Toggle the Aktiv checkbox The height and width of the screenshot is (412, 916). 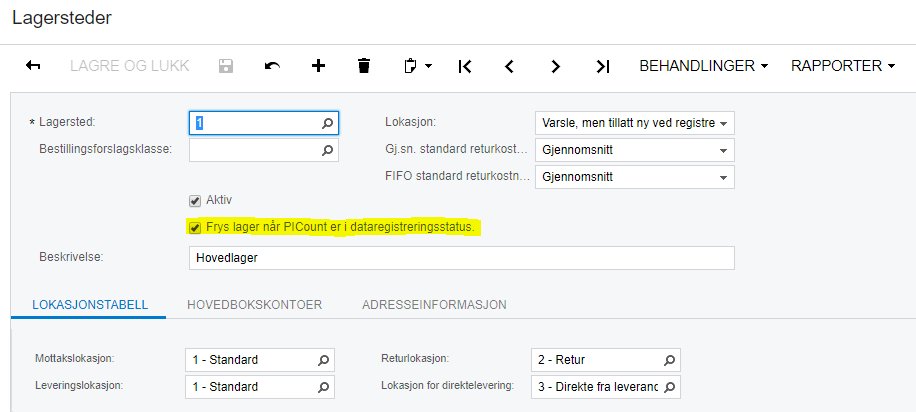195,200
